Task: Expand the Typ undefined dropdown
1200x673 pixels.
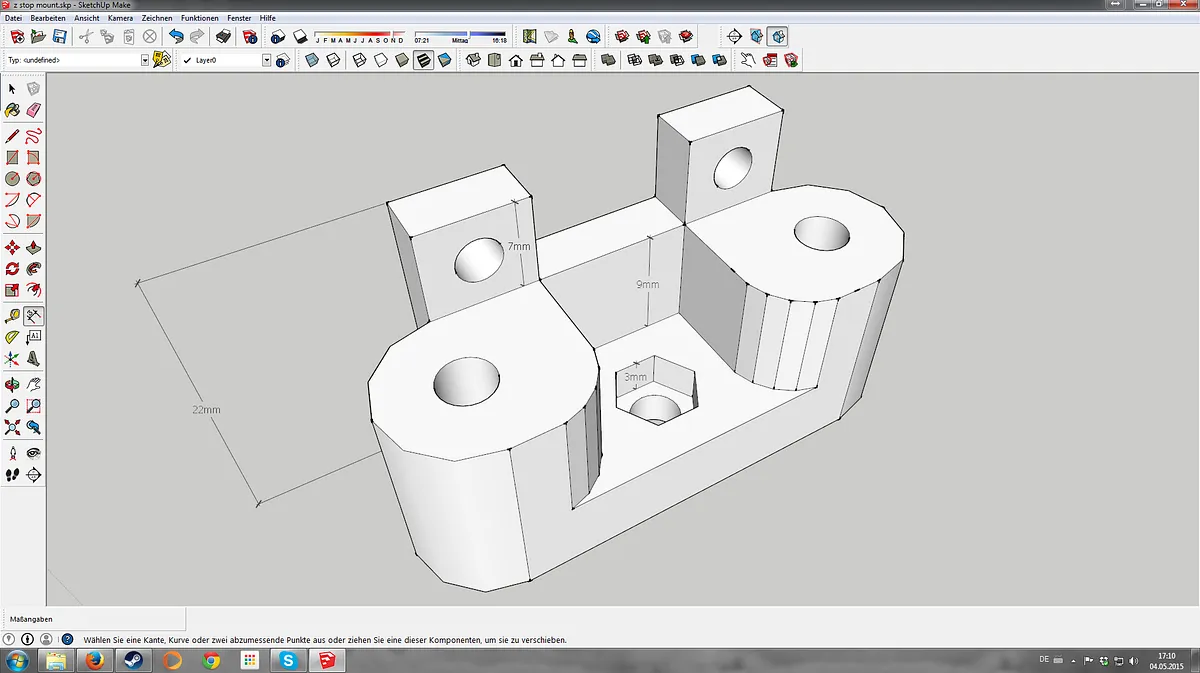Action: tap(144, 60)
